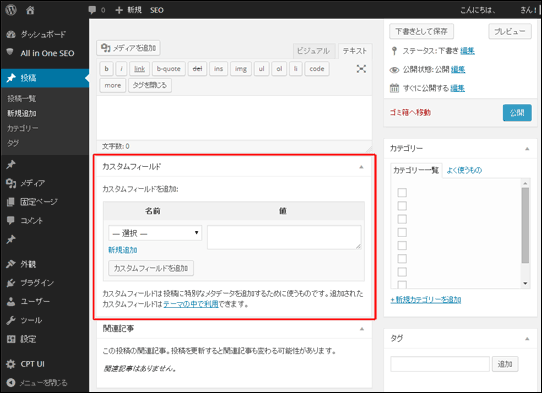The height and width of the screenshot is (393, 542).
Task: Click the Preview button
Action: pyautogui.click(x=510, y=31)
